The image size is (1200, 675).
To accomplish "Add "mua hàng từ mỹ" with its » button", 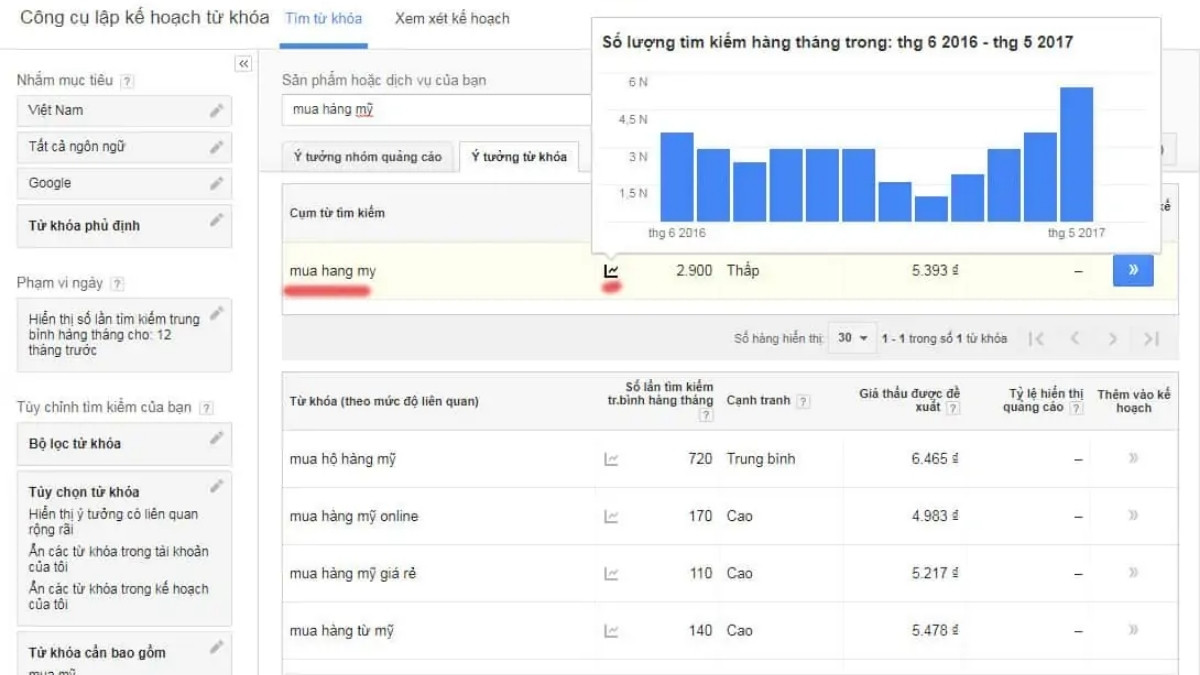I will coord(1134,630).
